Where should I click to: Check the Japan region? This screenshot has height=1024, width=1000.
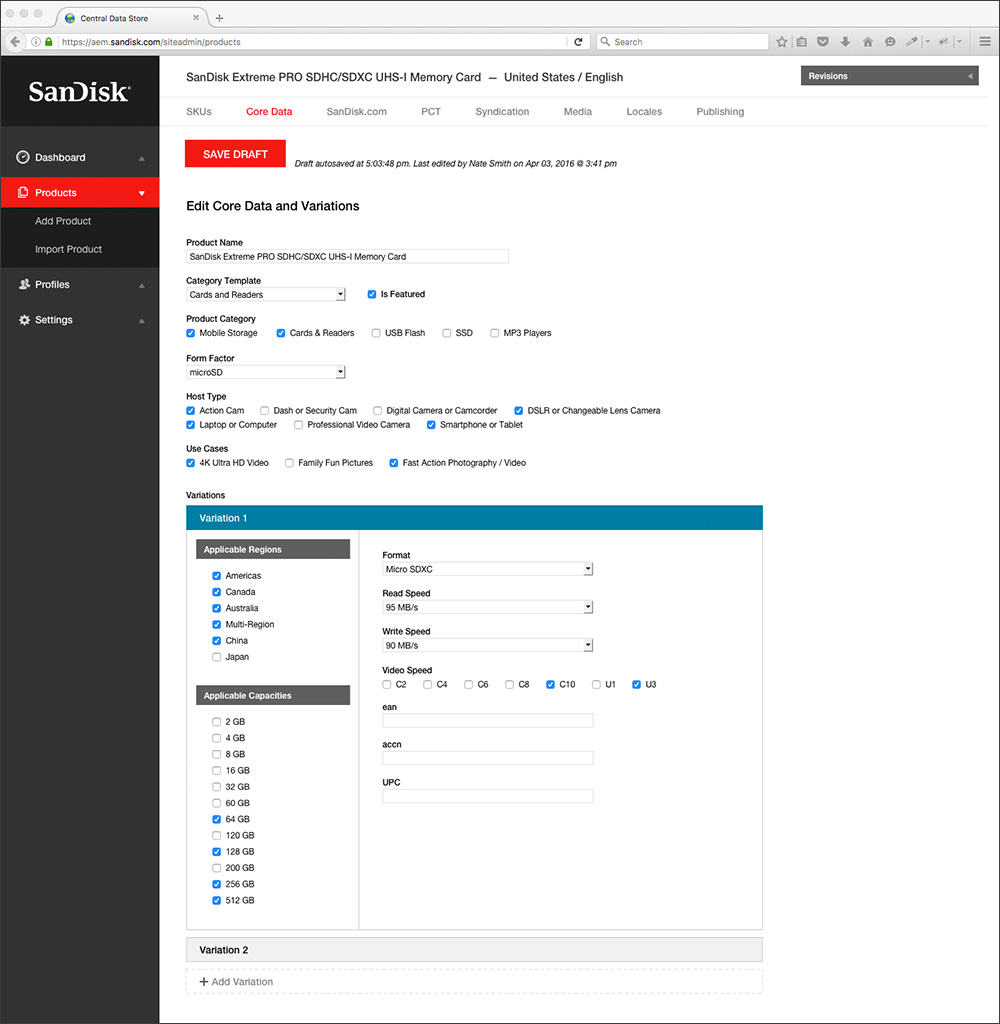[217, 657]
